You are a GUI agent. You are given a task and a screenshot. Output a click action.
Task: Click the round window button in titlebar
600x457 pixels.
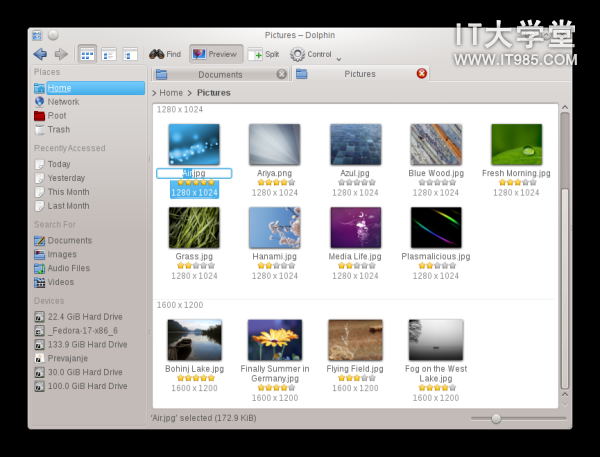pyautogui.click(x=53, y=35)
